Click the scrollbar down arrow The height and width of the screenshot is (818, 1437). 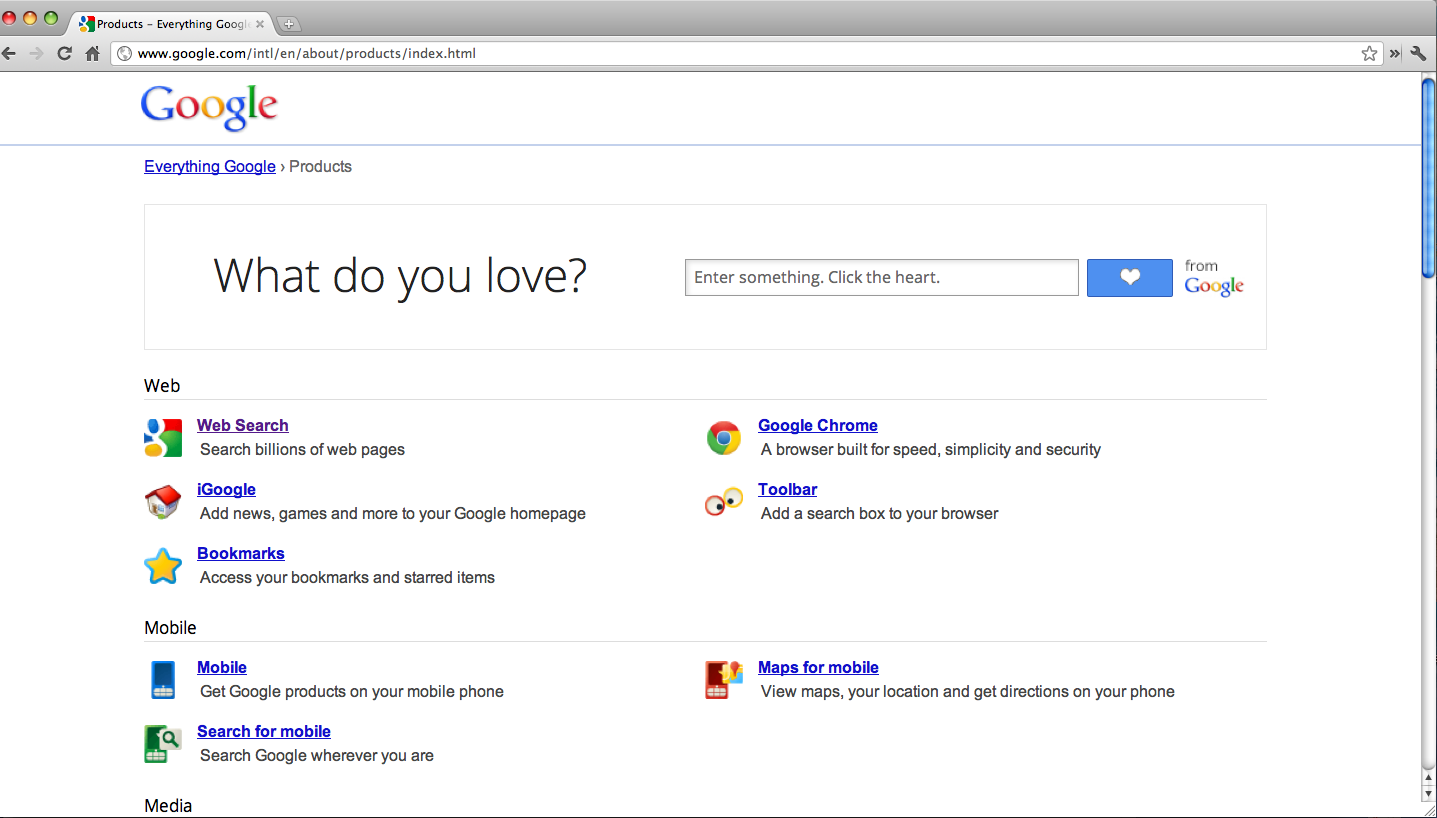[x=1428, y=794]
